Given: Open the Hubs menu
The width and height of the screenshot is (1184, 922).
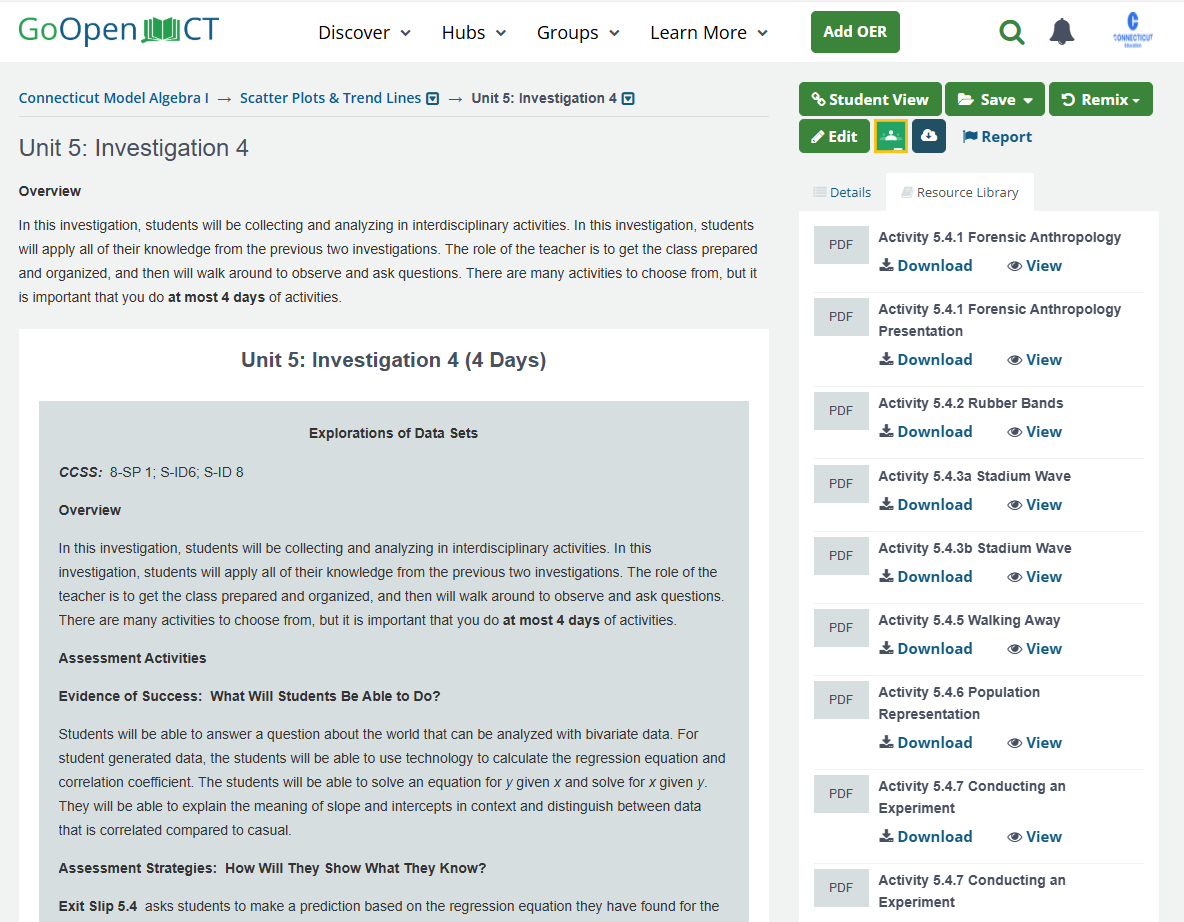Looking at the screenshot, I should pos(474,33).
